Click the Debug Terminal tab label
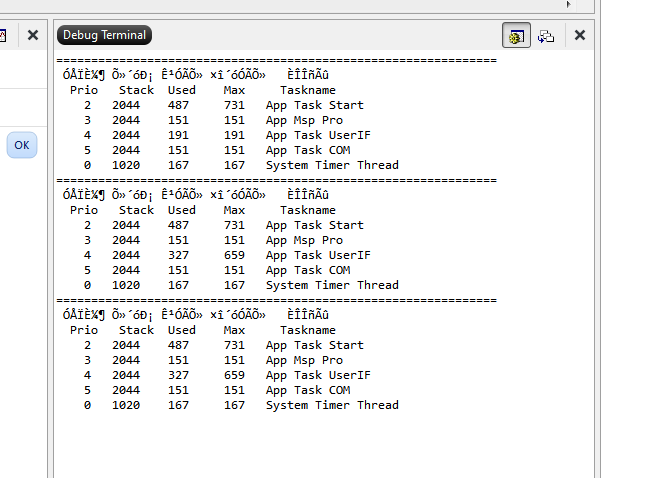This screenshot has height=478, width=660. 104,35
